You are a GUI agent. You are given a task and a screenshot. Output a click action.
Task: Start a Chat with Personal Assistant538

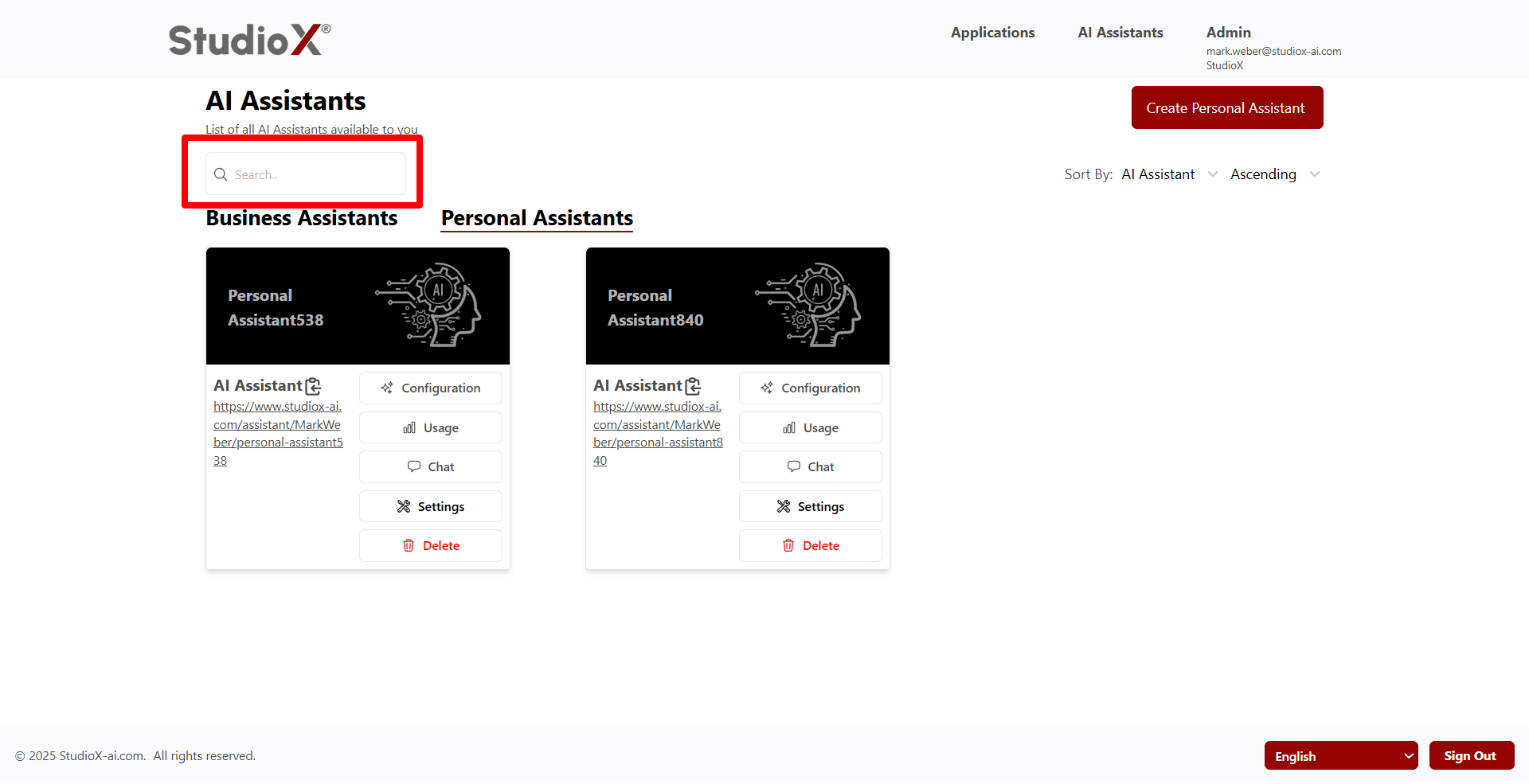click(430, 466)
